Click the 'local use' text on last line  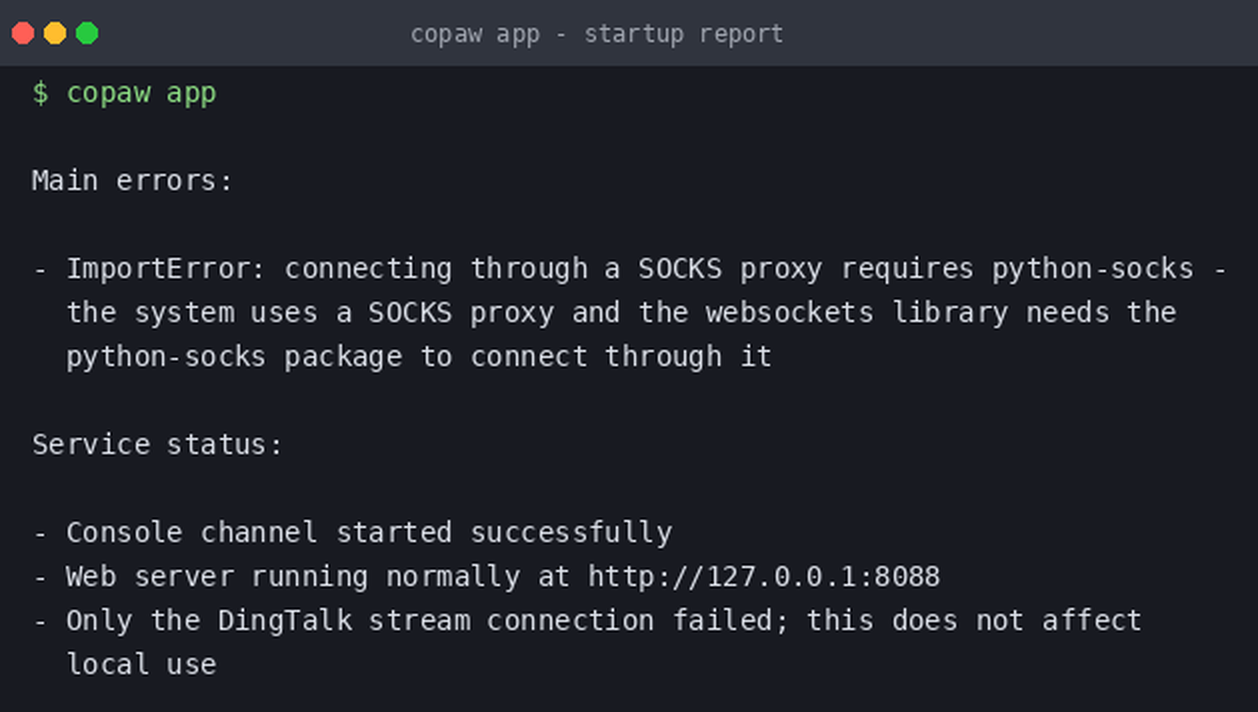click(141, 664)
